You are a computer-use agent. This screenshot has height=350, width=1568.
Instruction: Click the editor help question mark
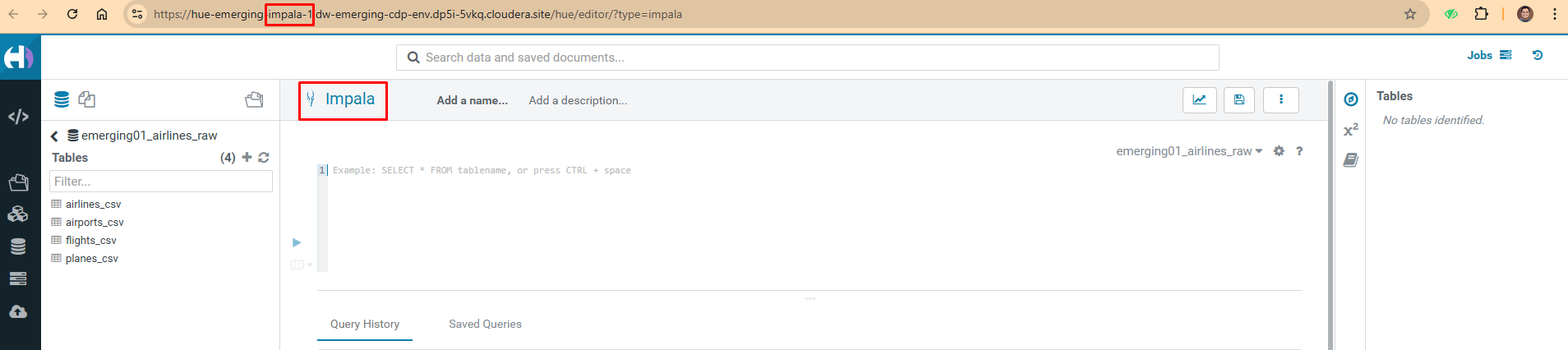(x=1299, y=151)
